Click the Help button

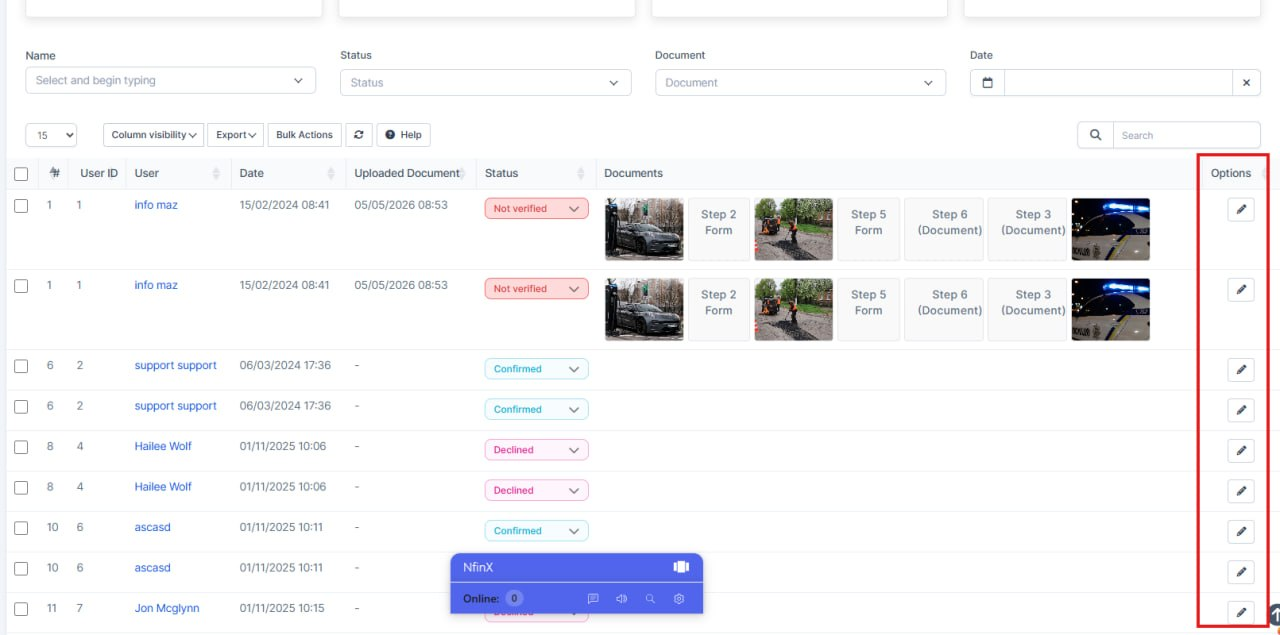[403, 135]
